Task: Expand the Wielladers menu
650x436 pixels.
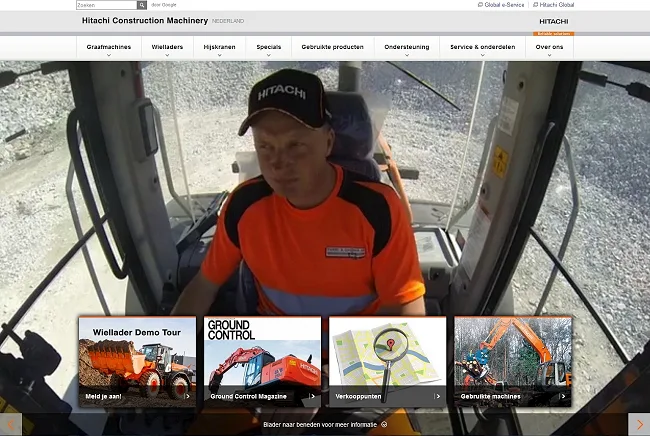Action: coord(166,48)
